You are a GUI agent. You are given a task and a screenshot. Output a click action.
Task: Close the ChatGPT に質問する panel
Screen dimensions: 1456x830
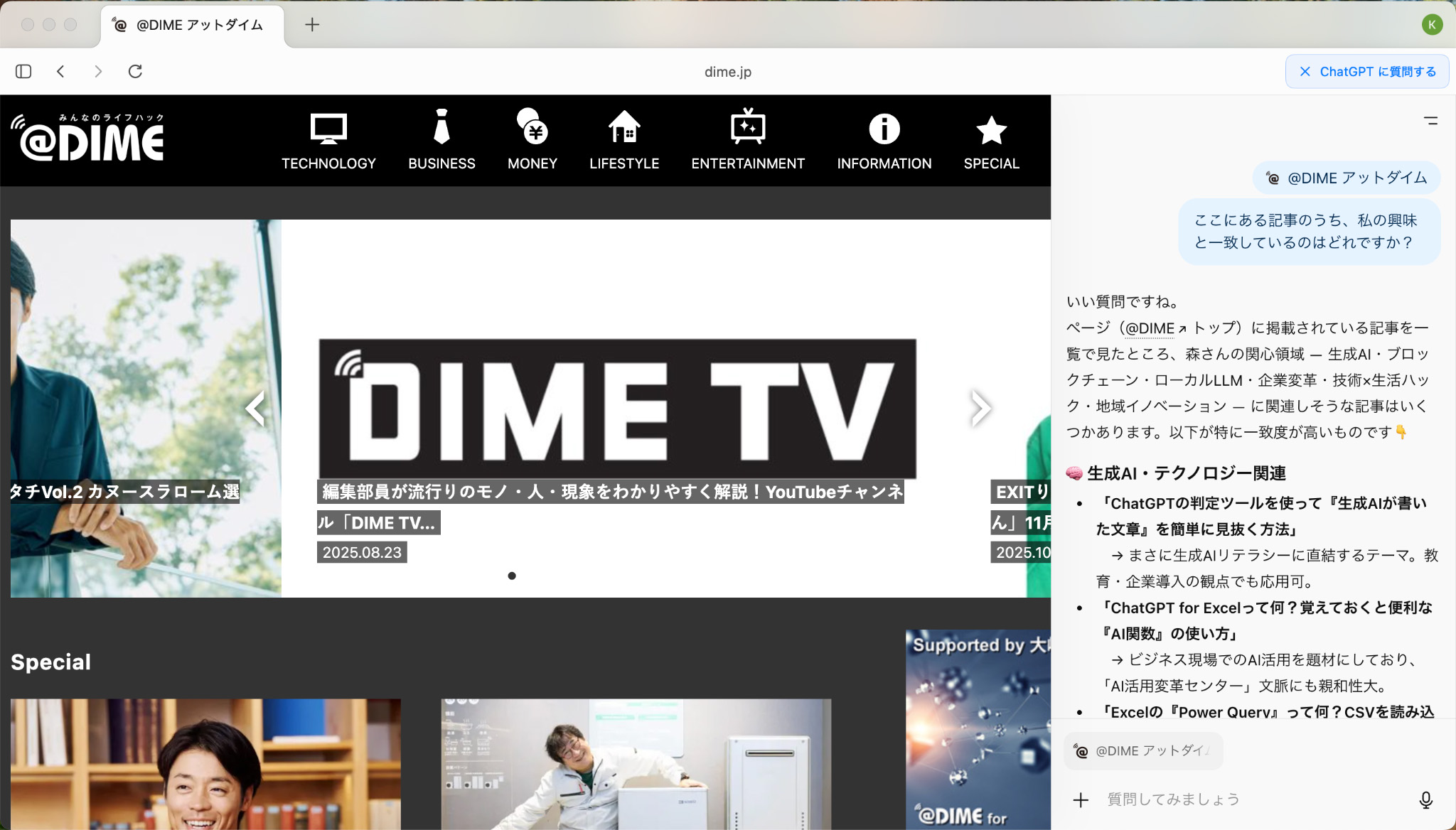pos(1305,71)
